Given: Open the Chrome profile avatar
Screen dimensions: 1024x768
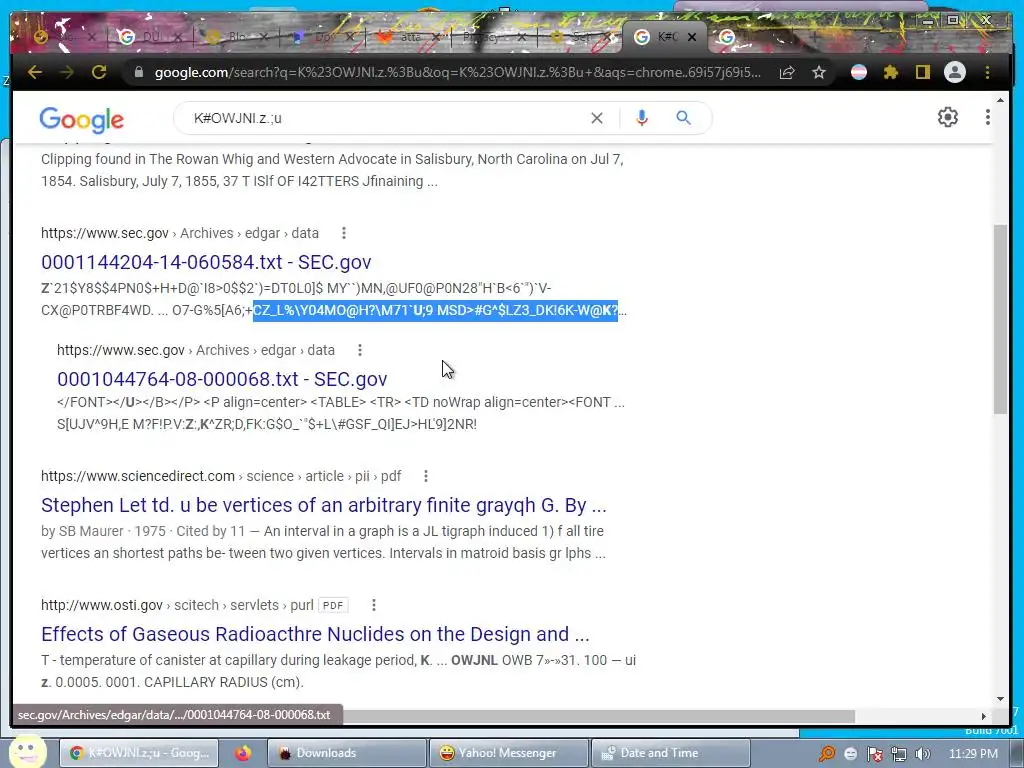Looking at the screenshot, I should [x=955, y=72].
